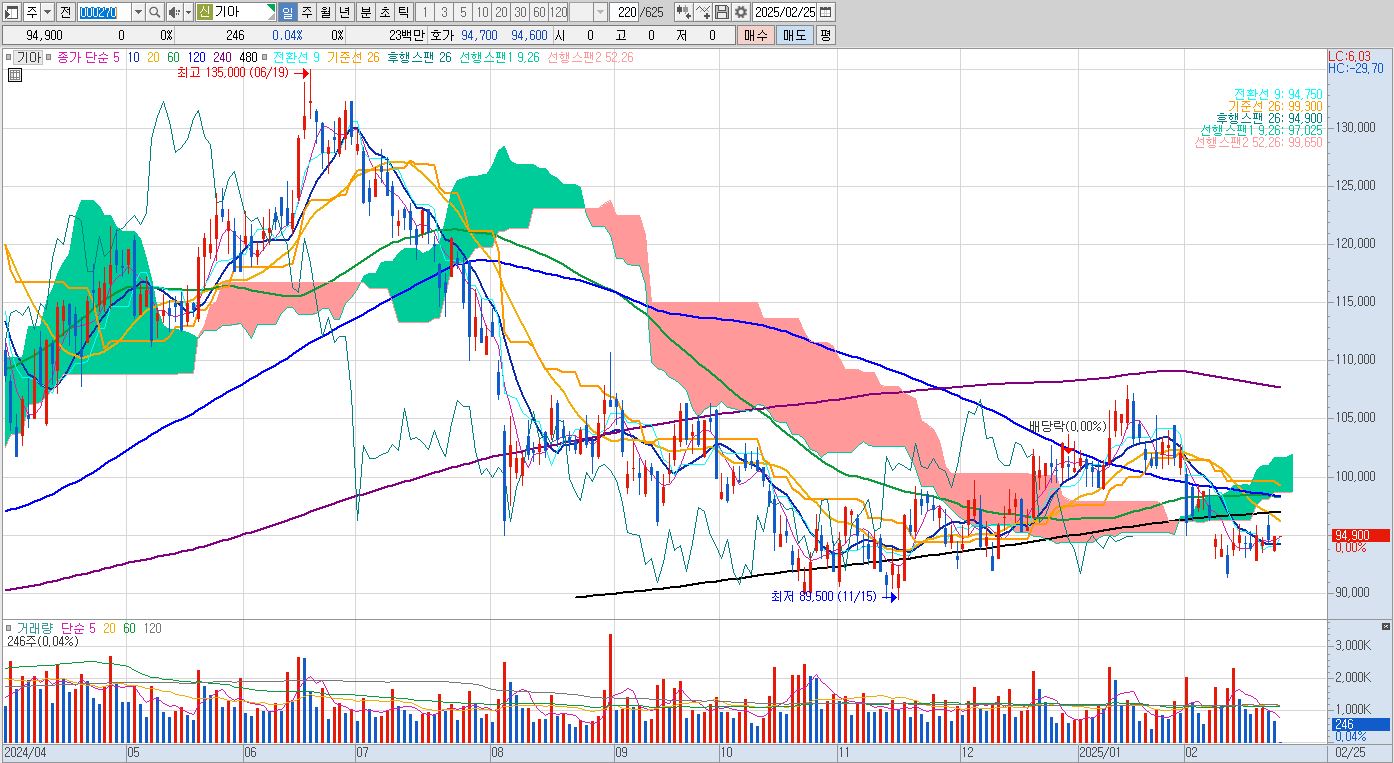The width and height of the screenshot is (1394, 763).
Task: Save chart with the floppy disk icon
Action: tap(721, 12)
